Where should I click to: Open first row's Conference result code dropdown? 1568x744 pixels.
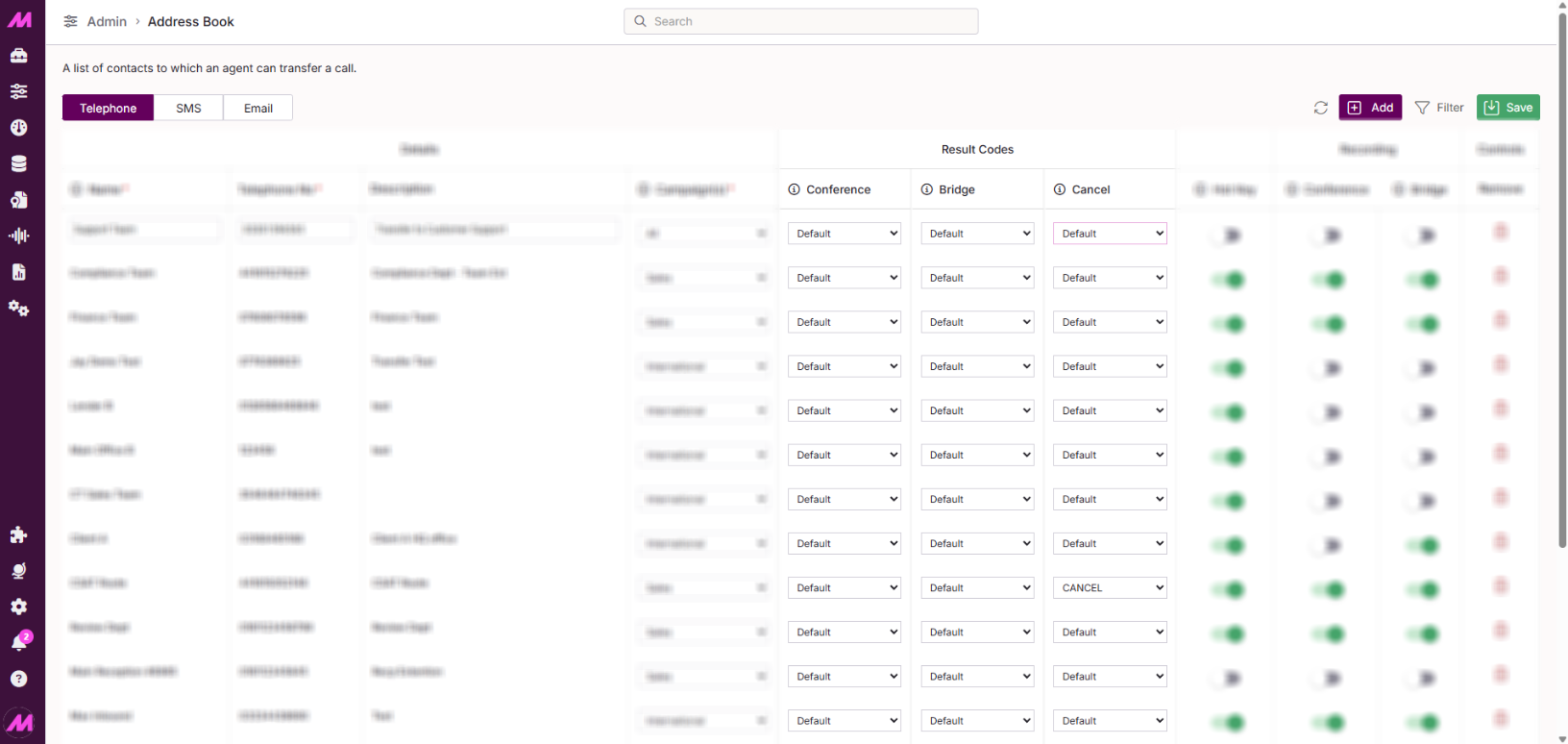pos(845,234)
